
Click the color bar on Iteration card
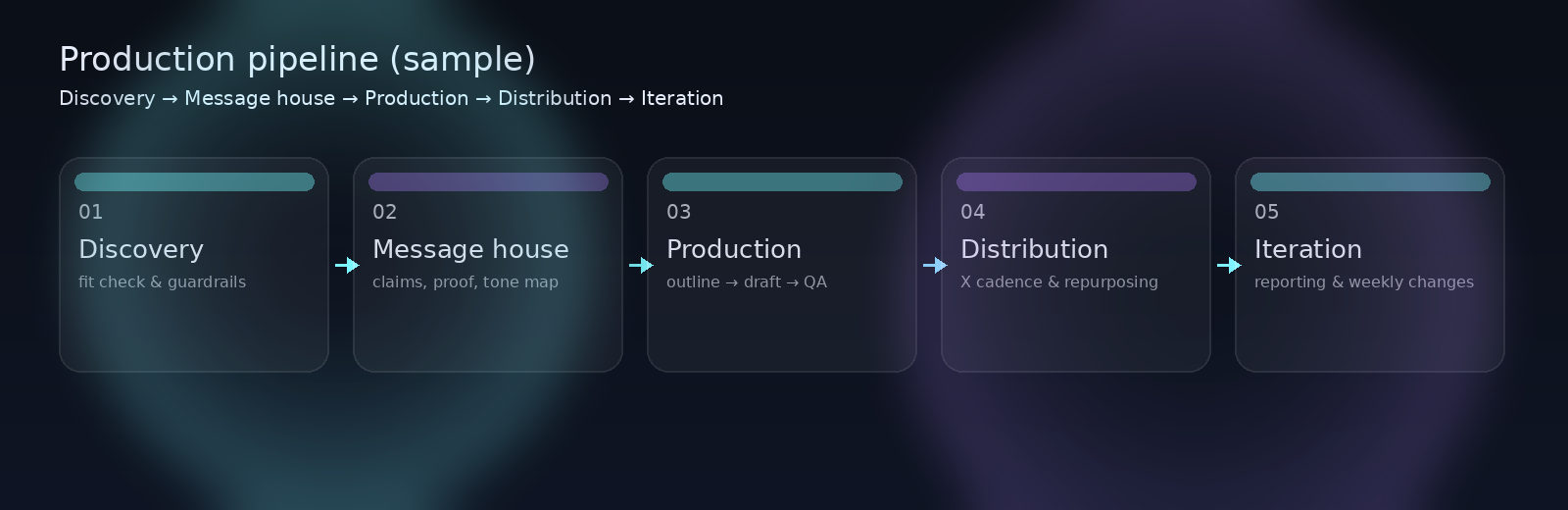click(x=1370, y=181)
